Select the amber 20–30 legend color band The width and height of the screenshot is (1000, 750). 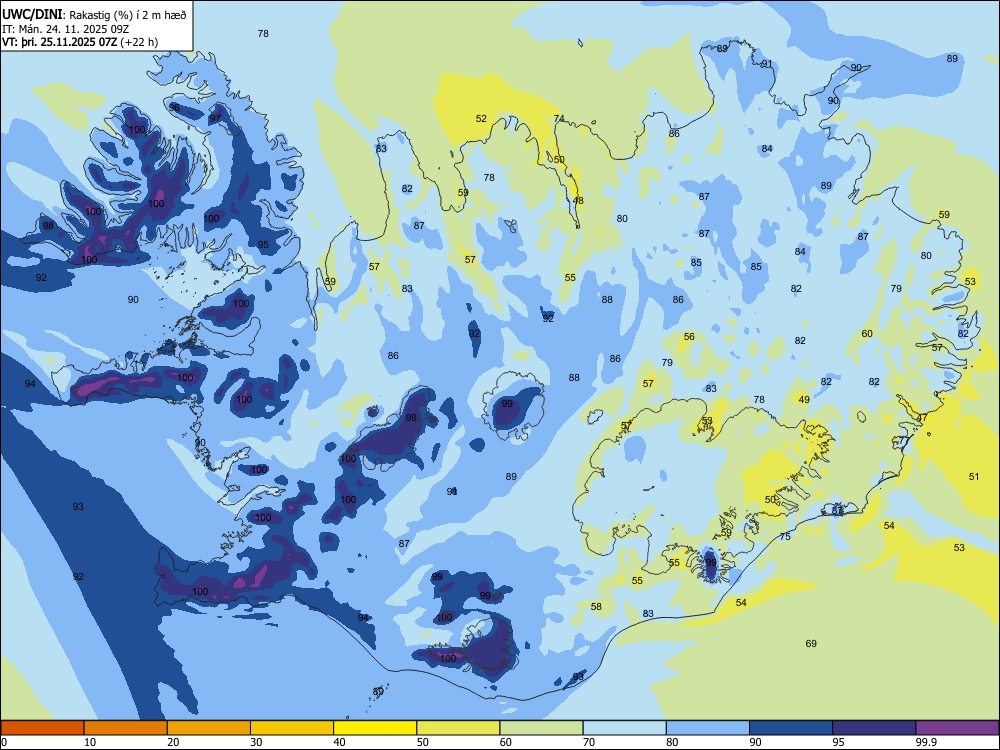point(209,728)
